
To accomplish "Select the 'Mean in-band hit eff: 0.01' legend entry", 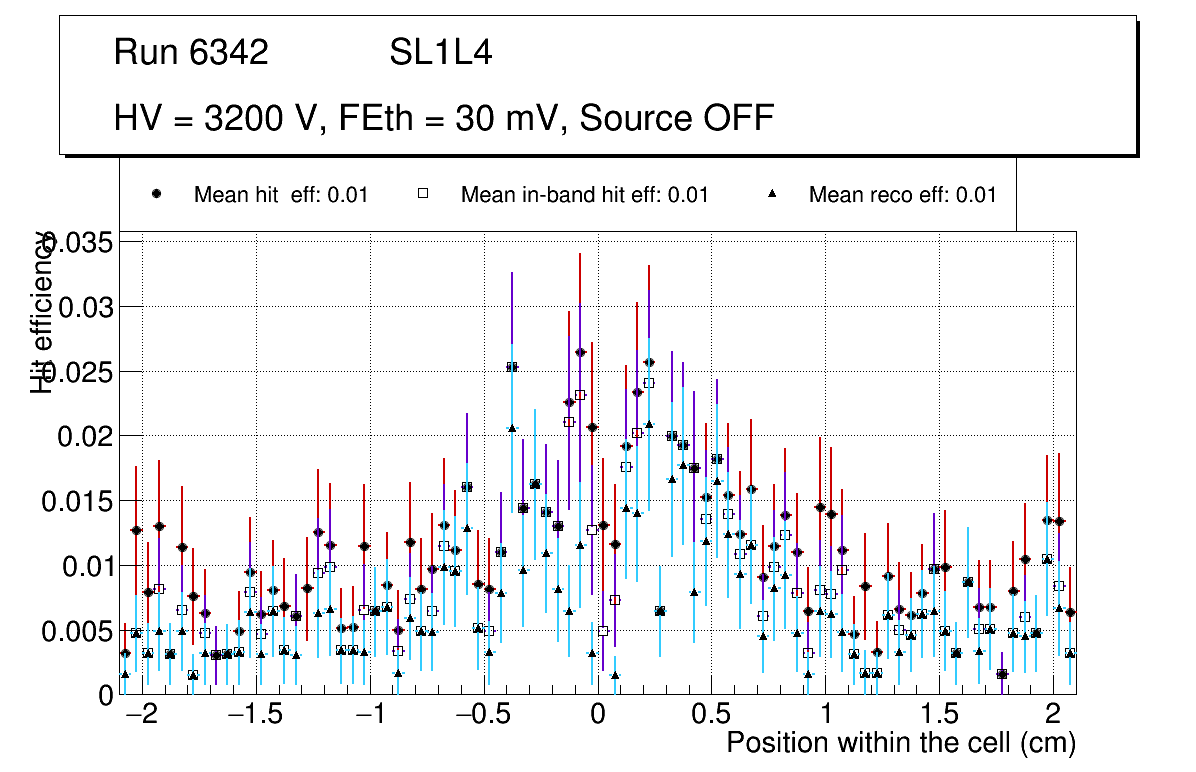I will click(x=584, y=195).
